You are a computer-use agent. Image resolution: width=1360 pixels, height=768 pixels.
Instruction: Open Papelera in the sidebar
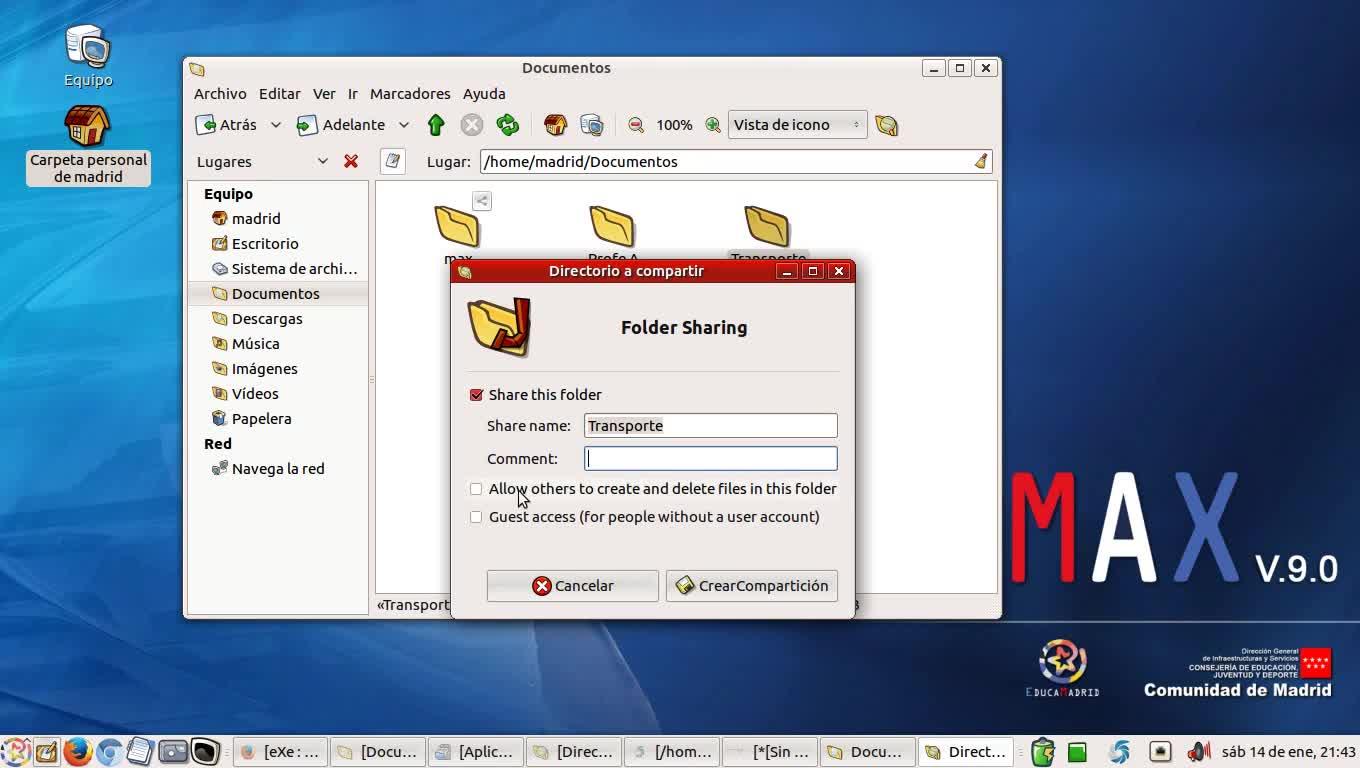click(278, 419)
